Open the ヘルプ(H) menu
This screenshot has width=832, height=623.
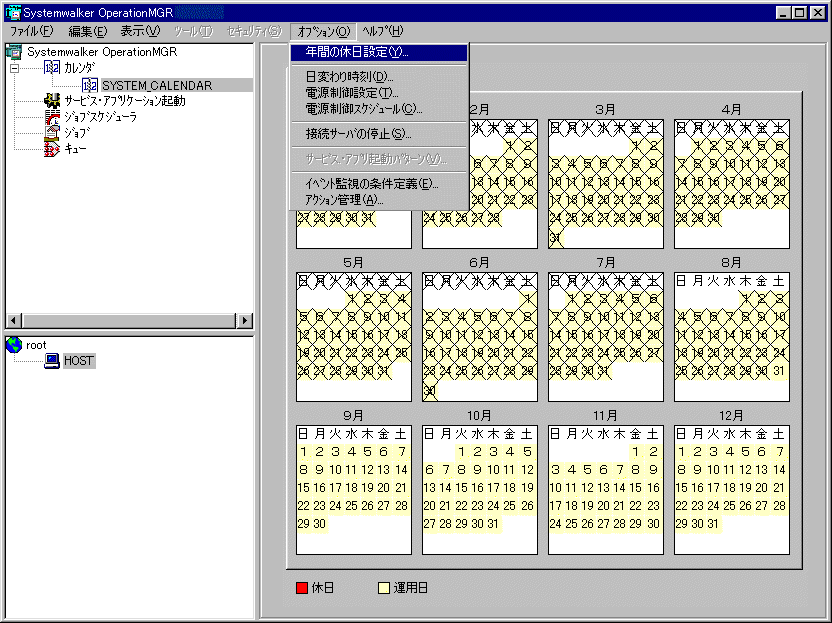(382, 31)
